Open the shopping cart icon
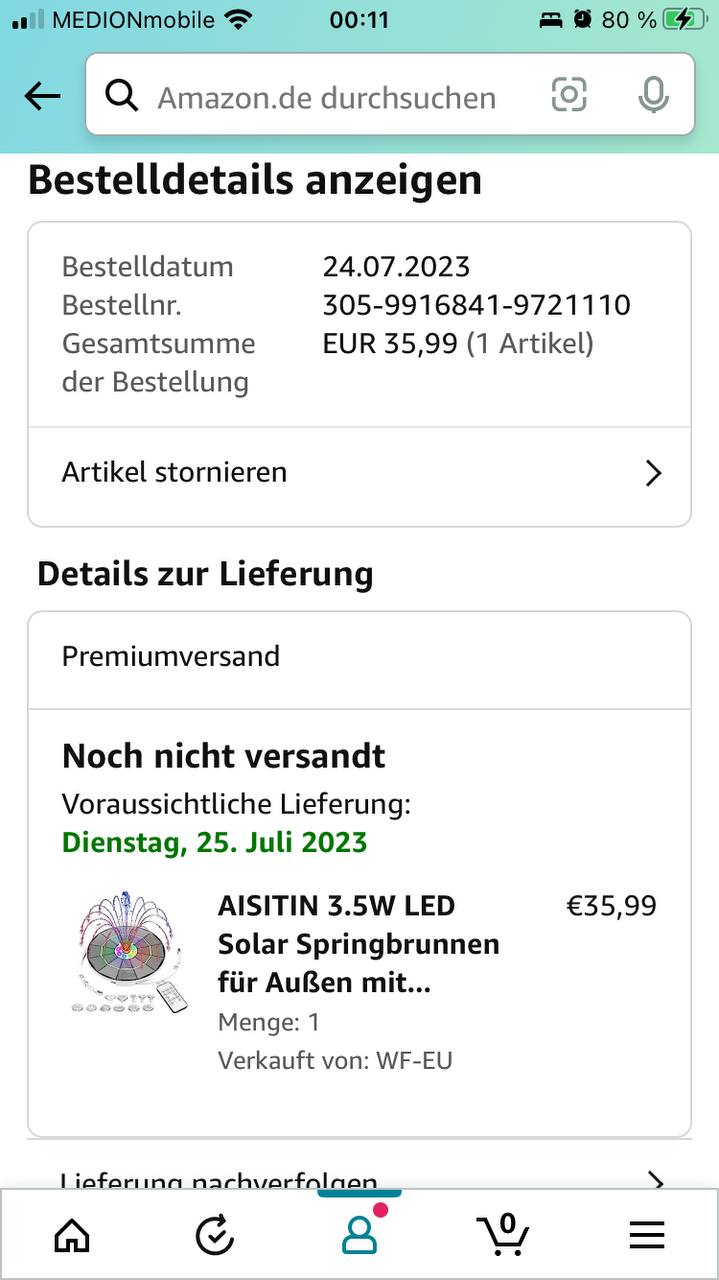719x1280 pixels. pos(504,1234)
